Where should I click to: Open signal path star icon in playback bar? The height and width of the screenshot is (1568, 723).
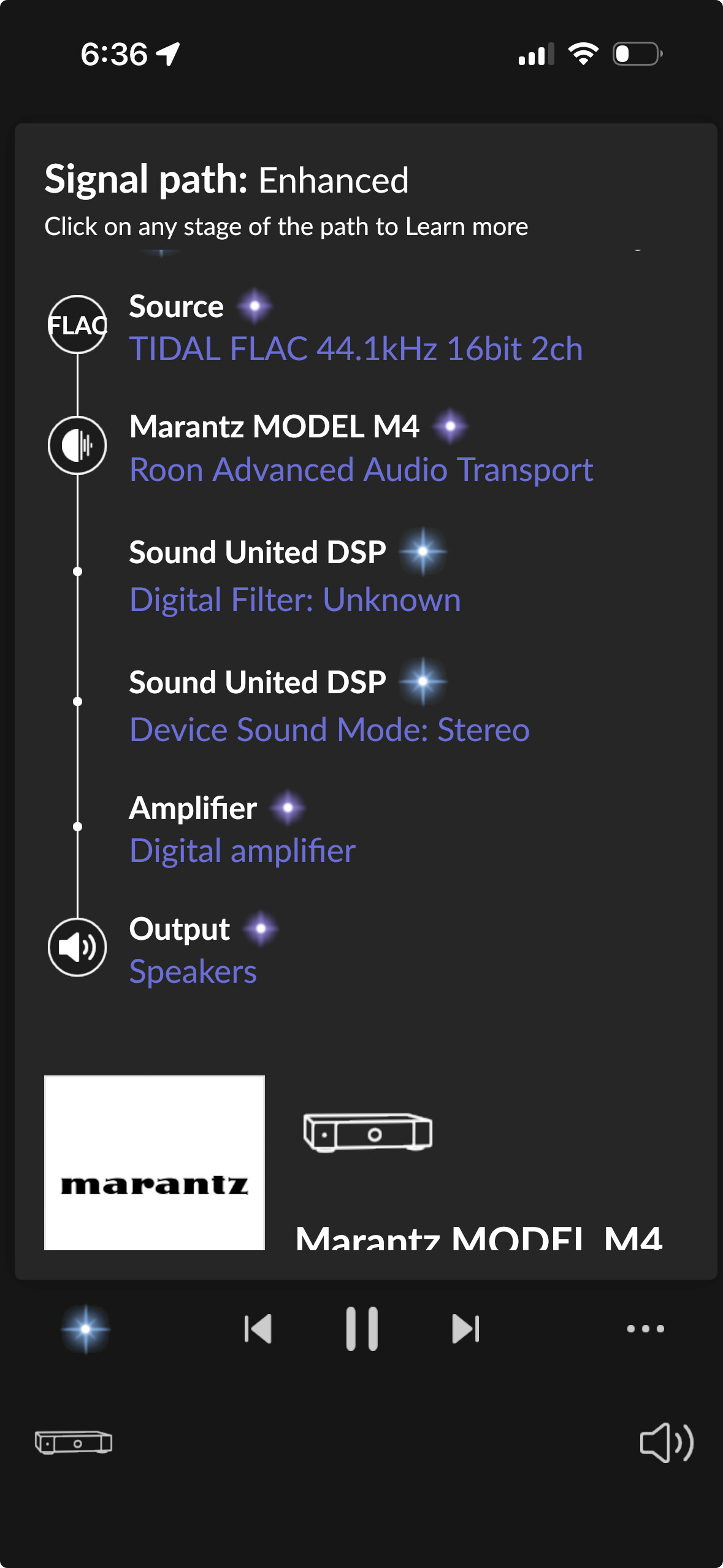click(86, 1329)
